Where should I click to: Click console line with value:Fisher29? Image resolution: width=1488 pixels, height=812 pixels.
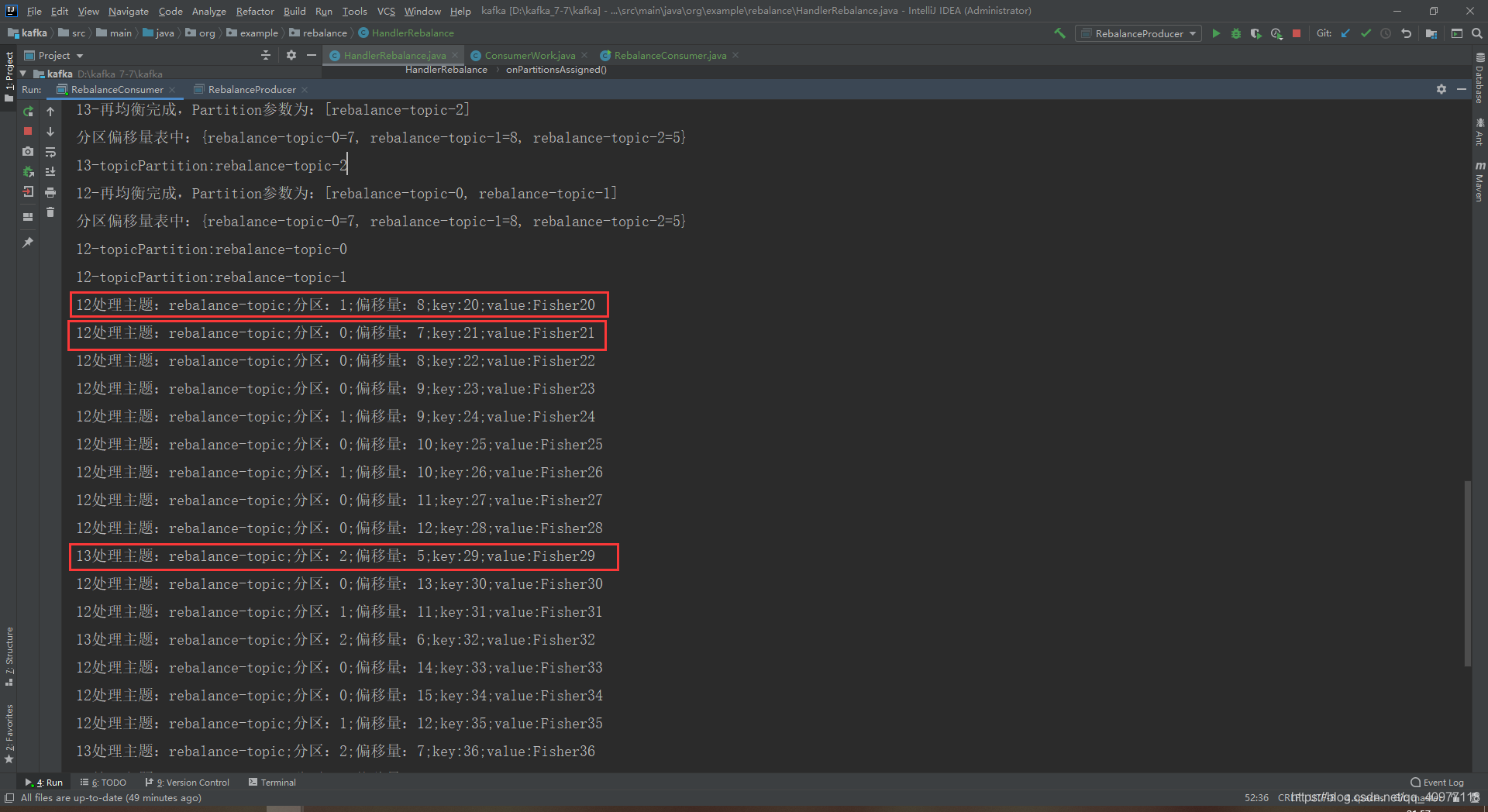336,556
